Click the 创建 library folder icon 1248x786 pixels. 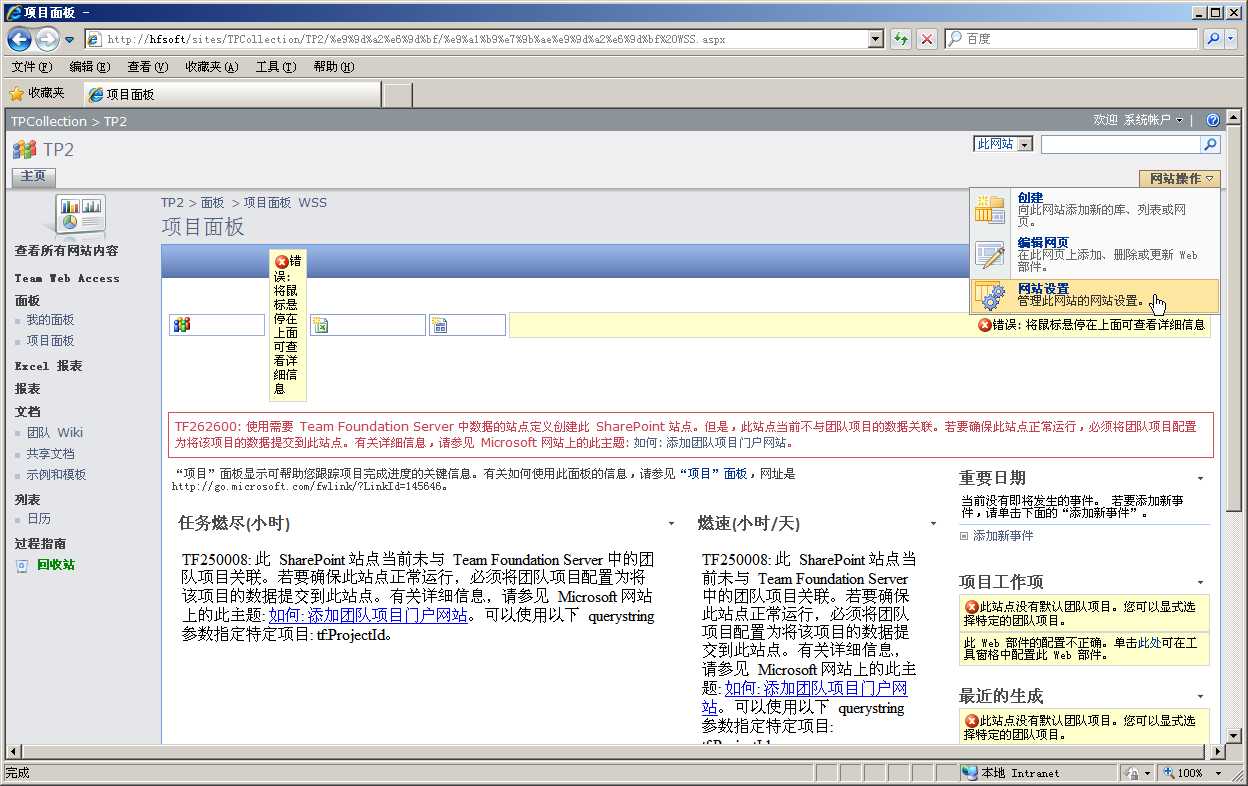pyautogui.click(x=990, y=209)
